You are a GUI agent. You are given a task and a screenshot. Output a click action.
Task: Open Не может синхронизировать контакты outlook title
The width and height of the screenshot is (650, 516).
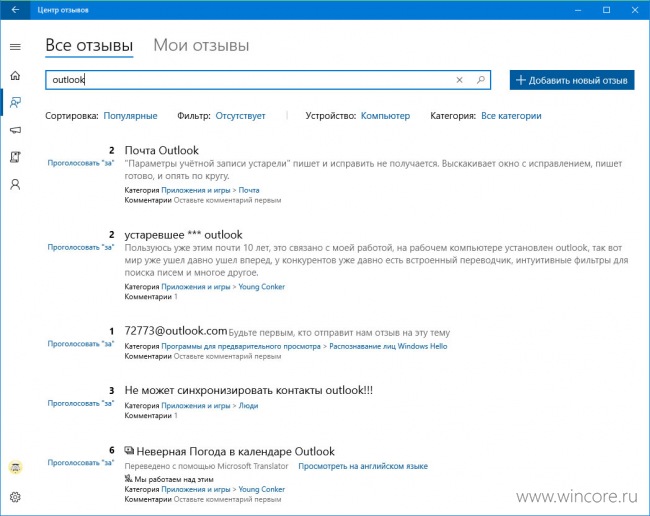[x=249, y=390]
